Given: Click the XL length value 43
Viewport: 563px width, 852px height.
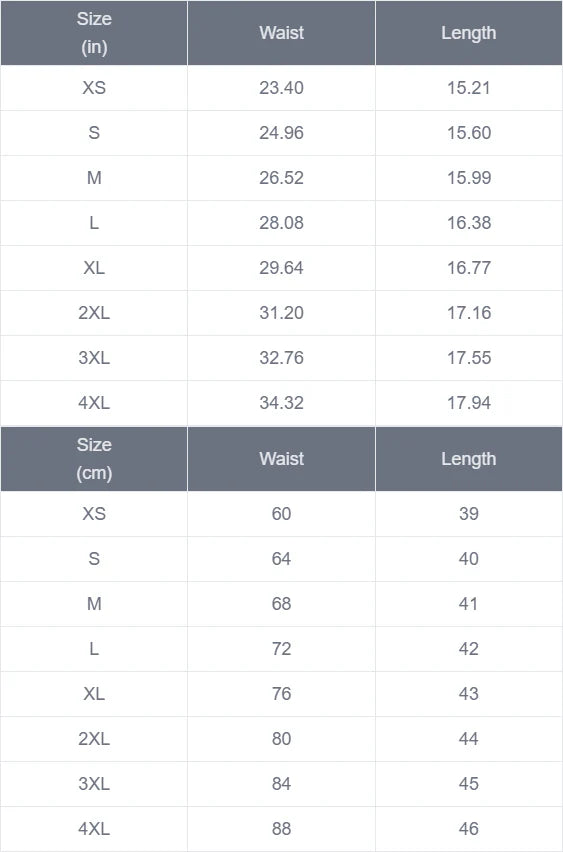Looking at the screenshot, I should coord(468,694).
